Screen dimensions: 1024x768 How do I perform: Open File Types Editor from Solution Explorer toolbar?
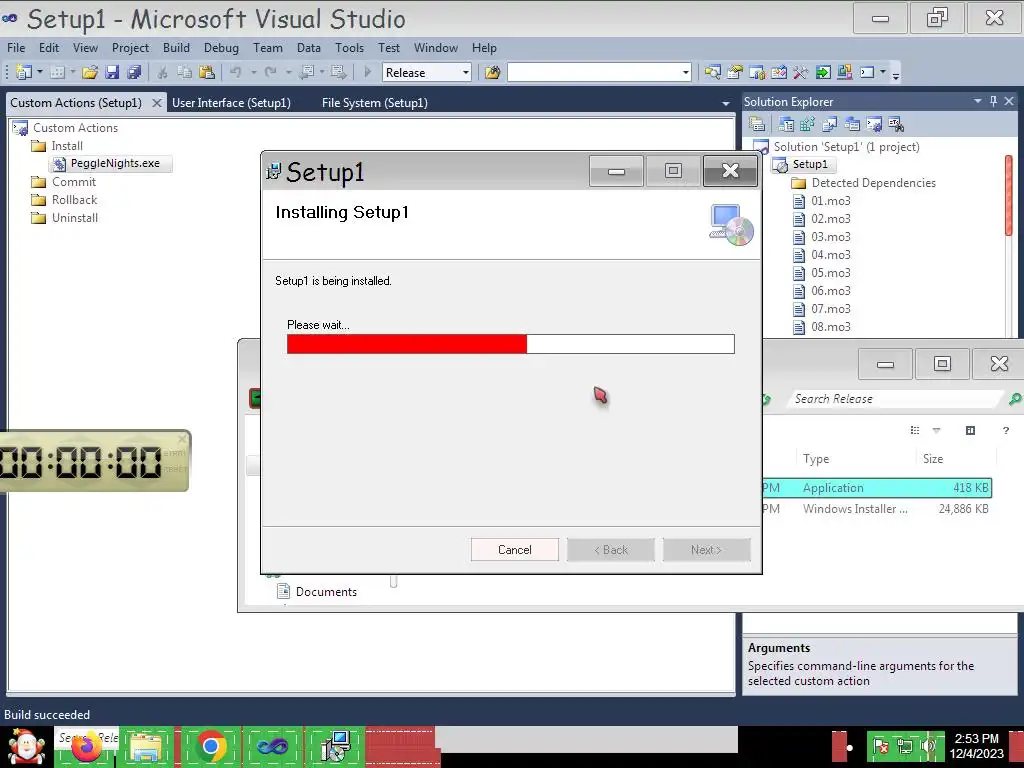coord(830,124)
